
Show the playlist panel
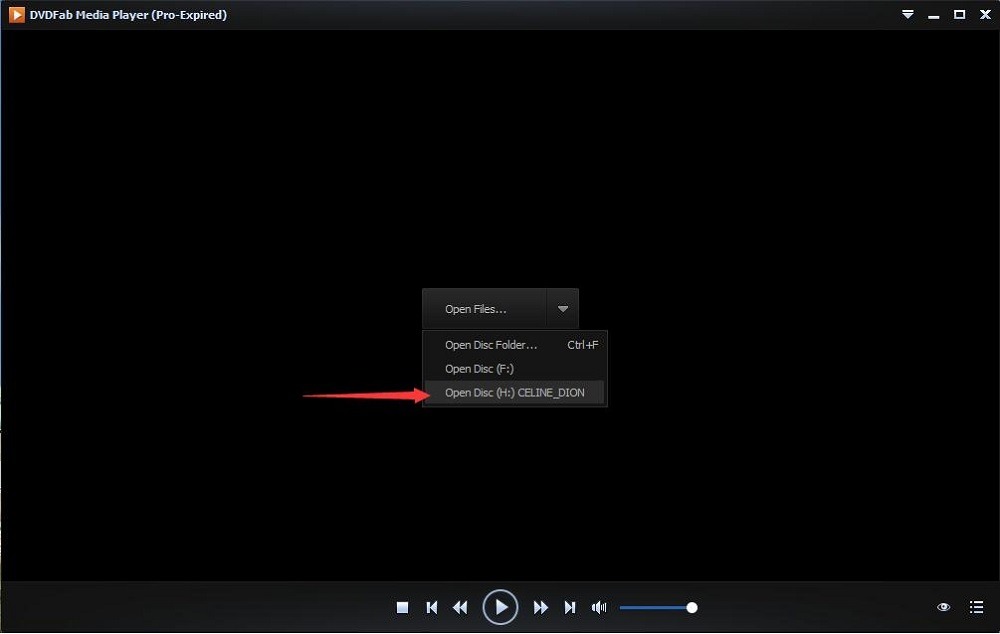(x=976, y=607)
